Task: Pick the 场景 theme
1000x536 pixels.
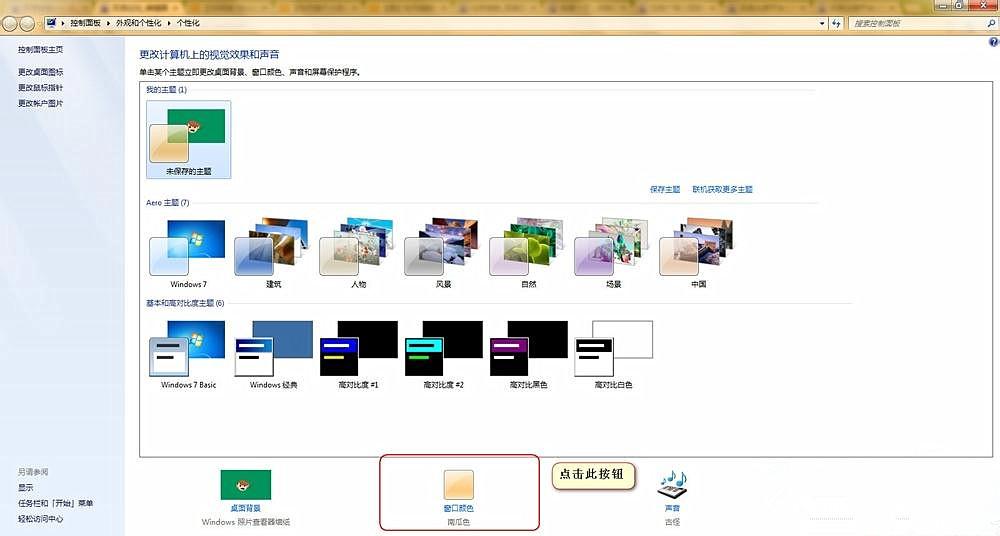Action: coord(613,253)
